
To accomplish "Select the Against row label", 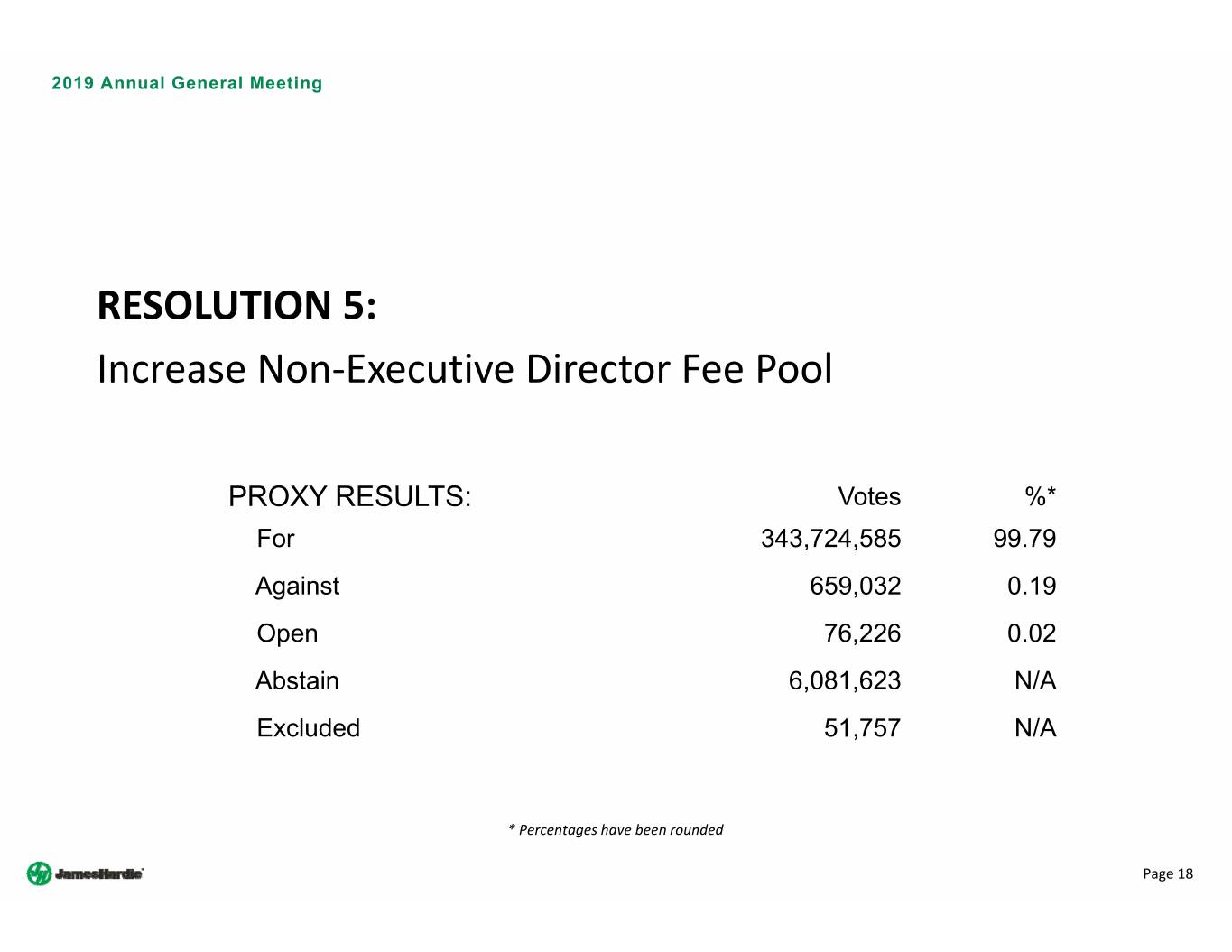I will coord(297,587).
